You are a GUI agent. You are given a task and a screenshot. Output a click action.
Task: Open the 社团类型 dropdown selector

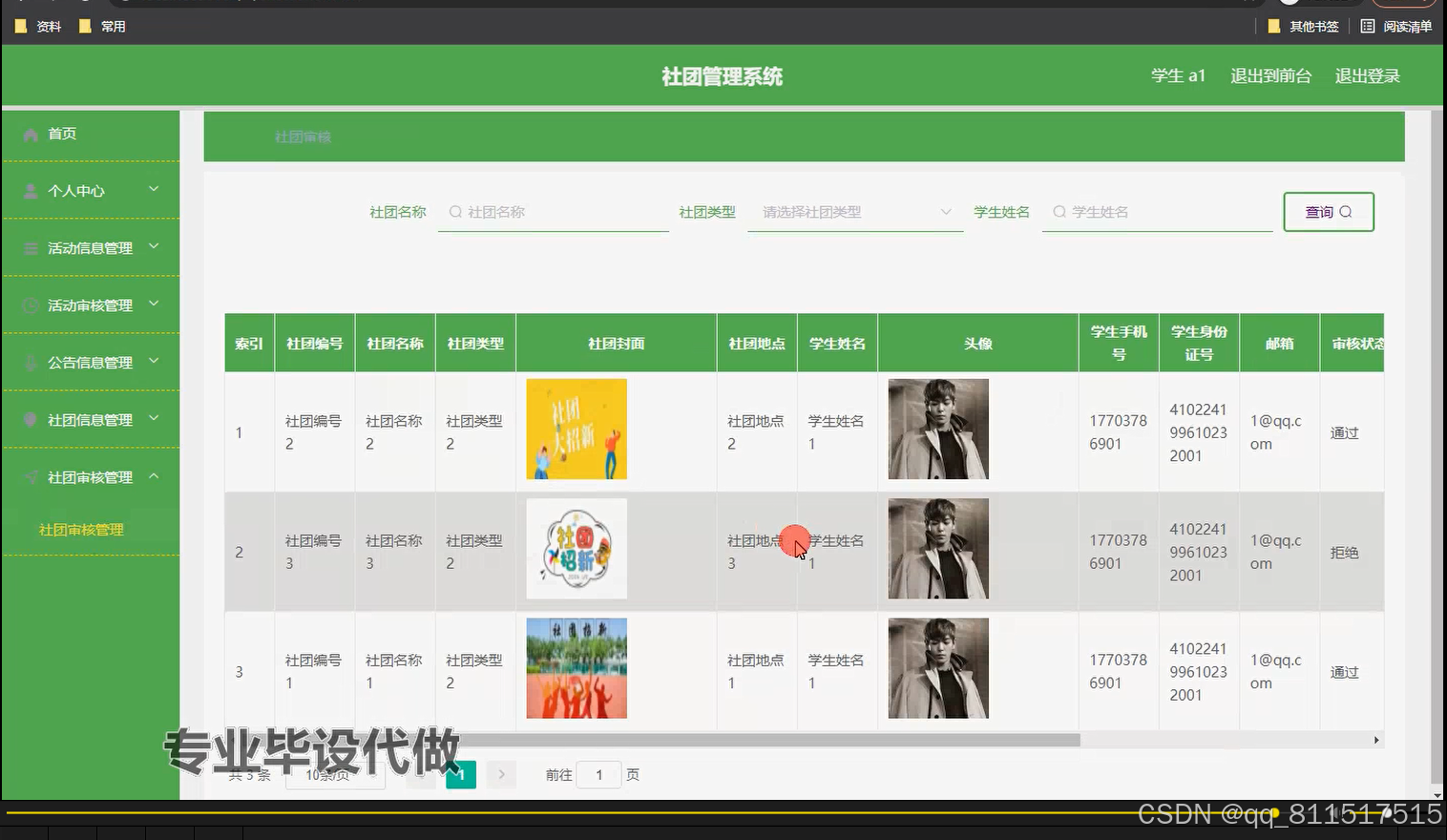coord(855,212)
